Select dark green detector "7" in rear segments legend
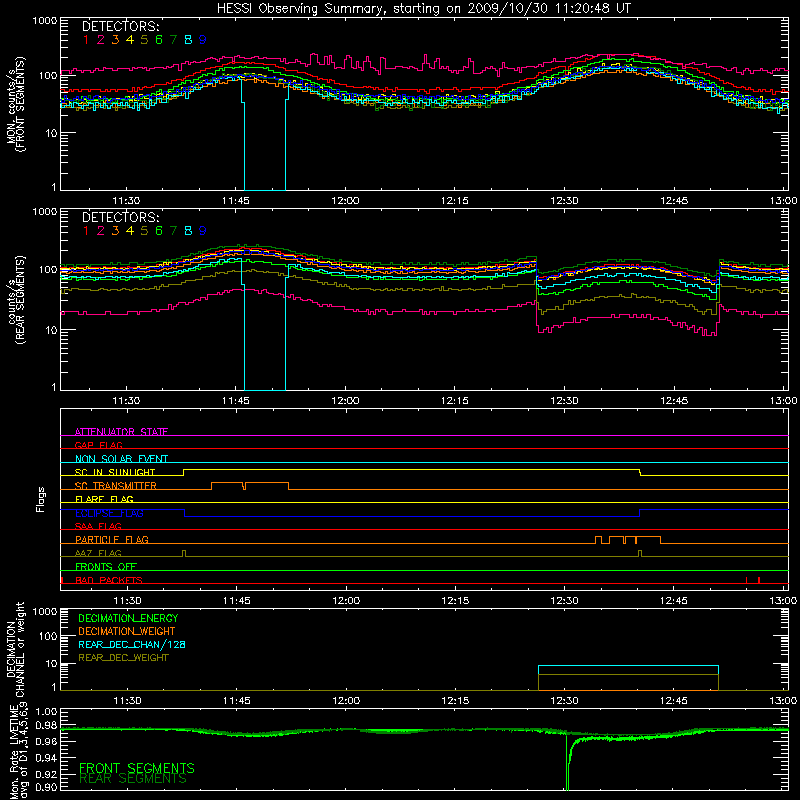800x800 pixels. (x=173, y=231)
